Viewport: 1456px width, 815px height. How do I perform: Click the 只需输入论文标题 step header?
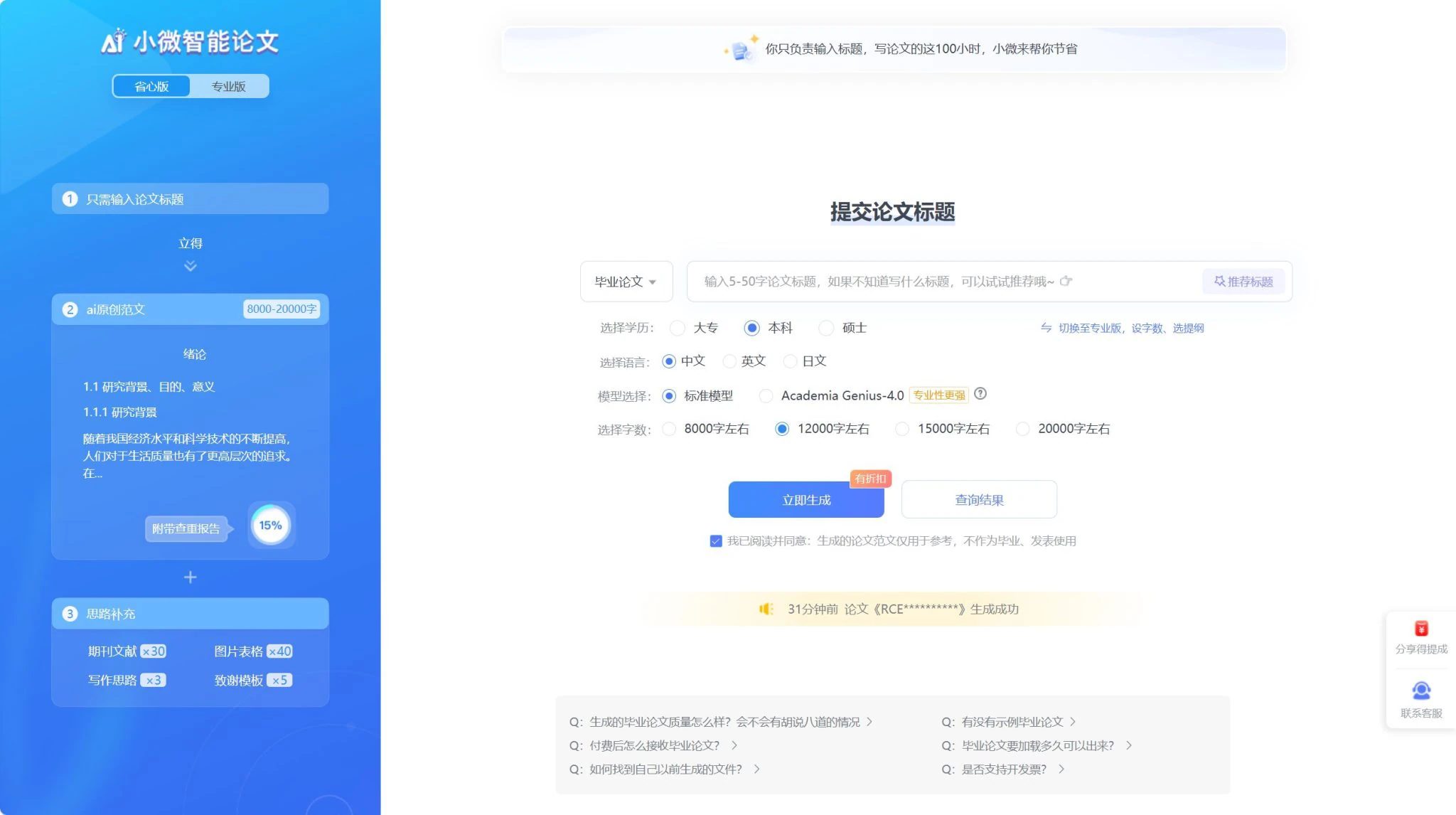[x=190, y=199]
